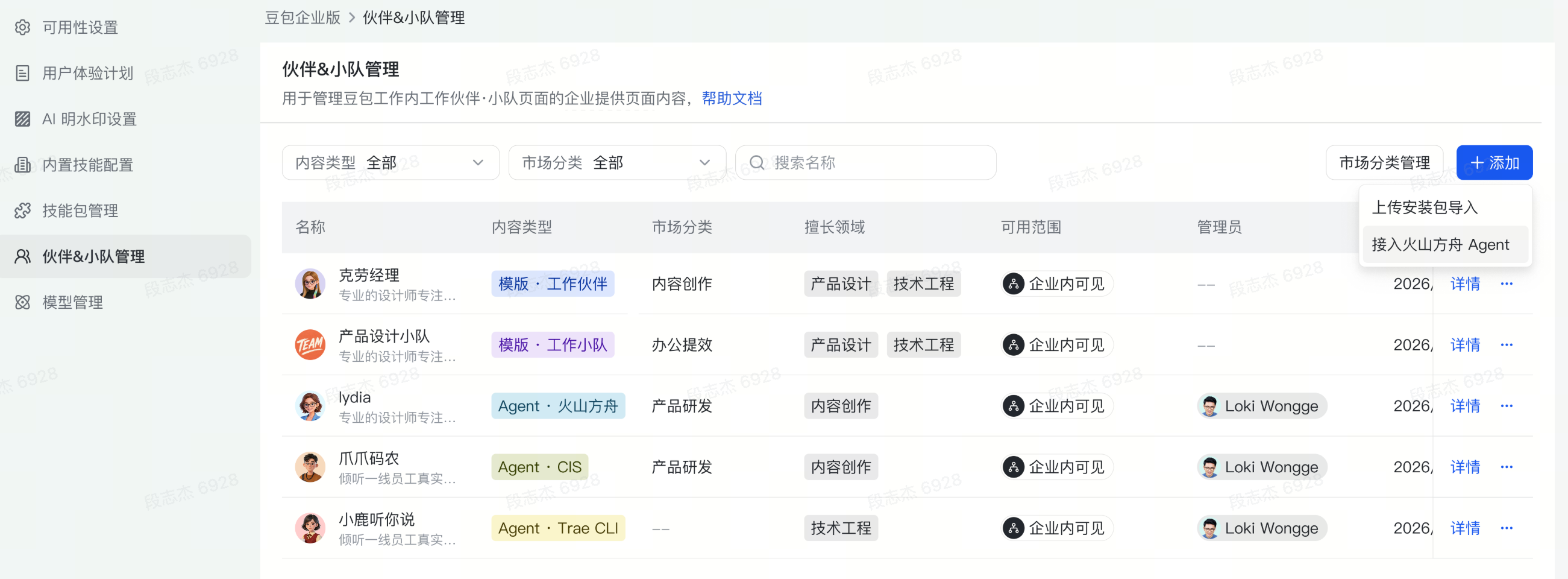Screen dimensions: 1568x579
Task: Click breadcrumb chevron after 豆包企业版
Action: [x=352, y=17]
